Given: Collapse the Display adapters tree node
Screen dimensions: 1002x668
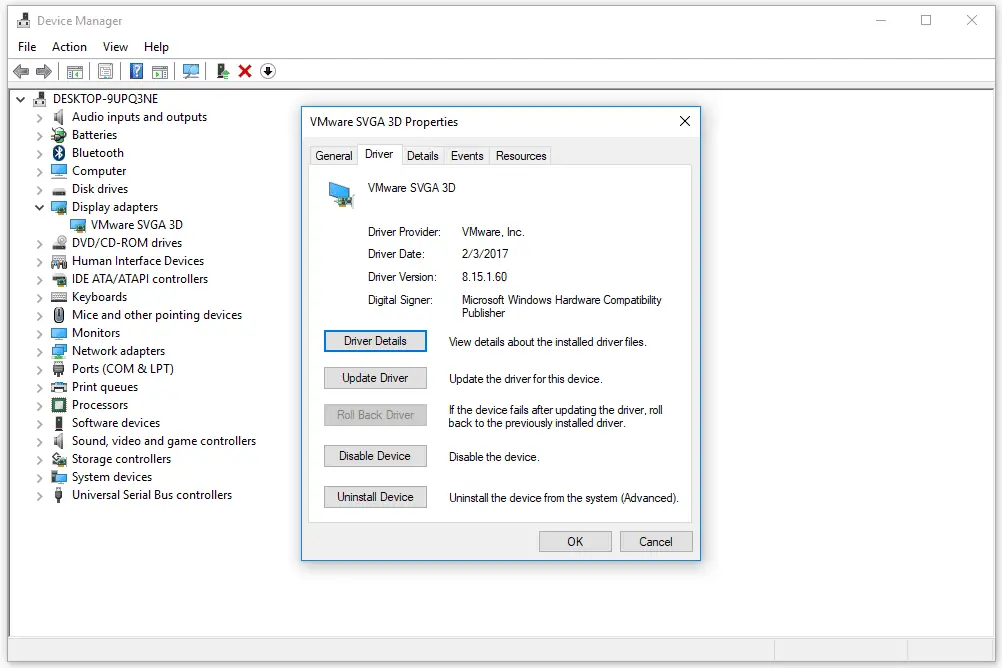Looking at the screenshot, I should [39, 207].
